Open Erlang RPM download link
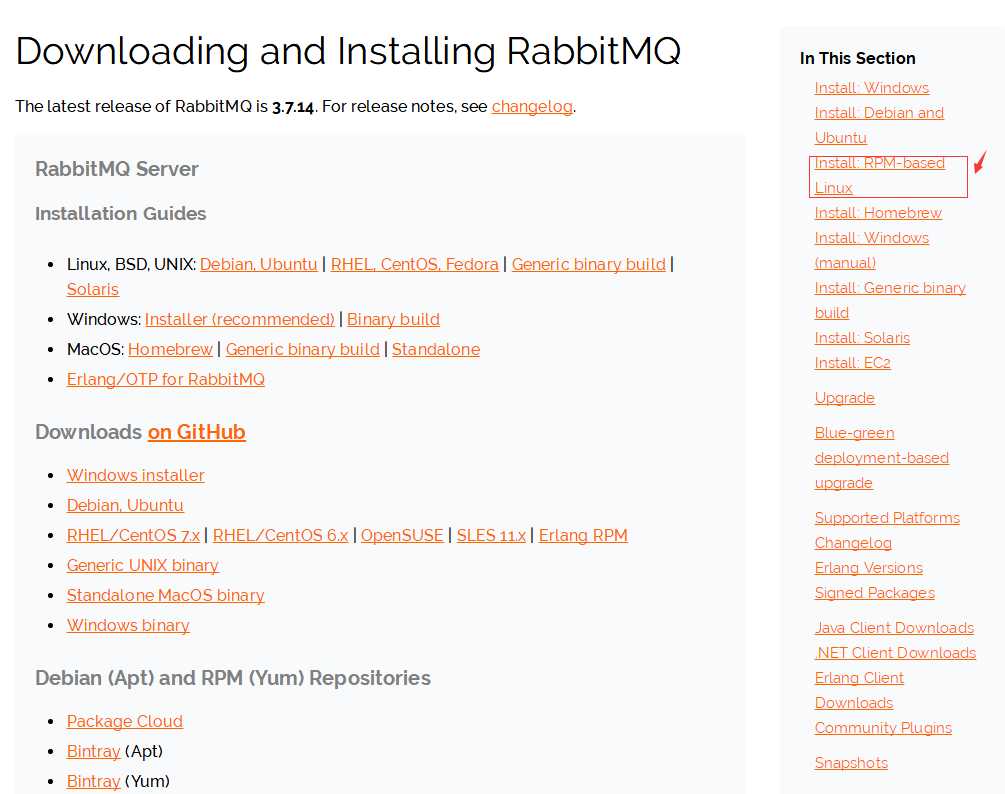1005x794 pixels. tap(583, 535)
